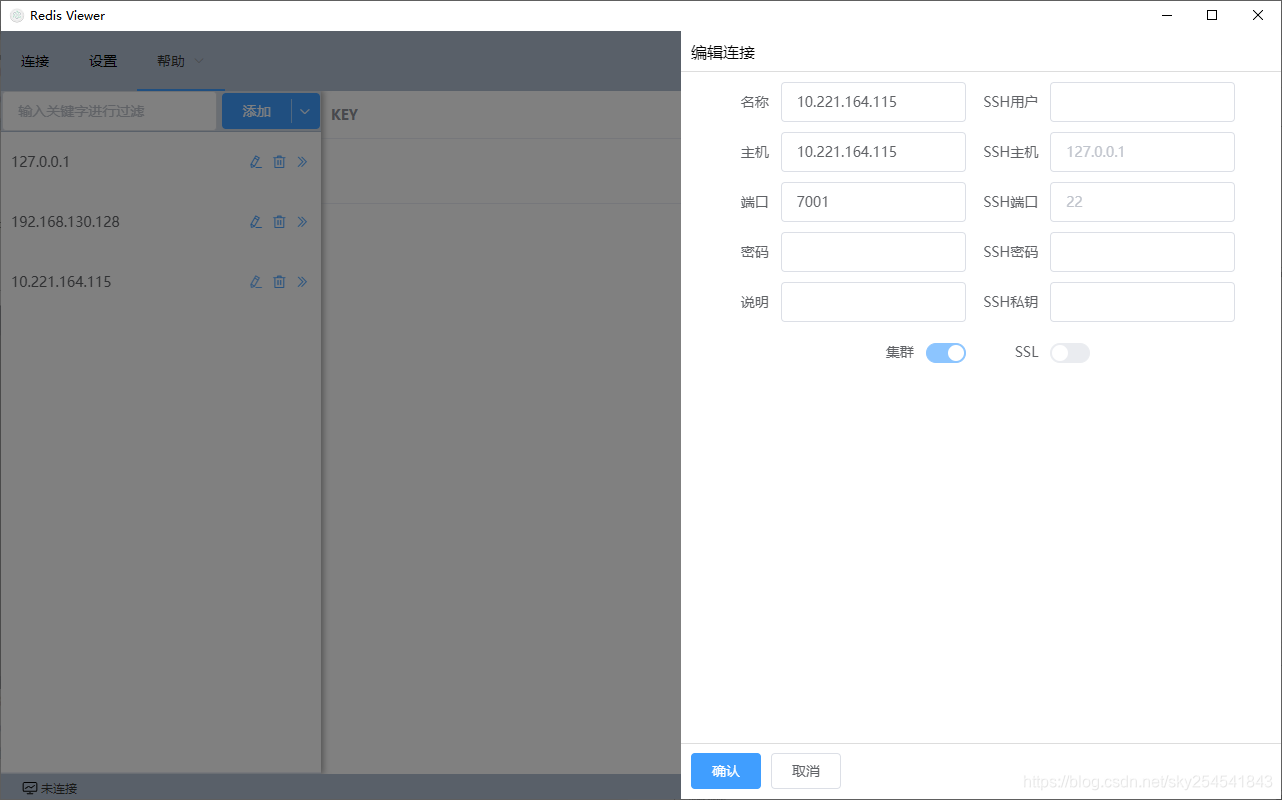Focus the SSH密码 input field
Image resolution: width=1282 pixels, height=800 pixels.
point(1142,252)
